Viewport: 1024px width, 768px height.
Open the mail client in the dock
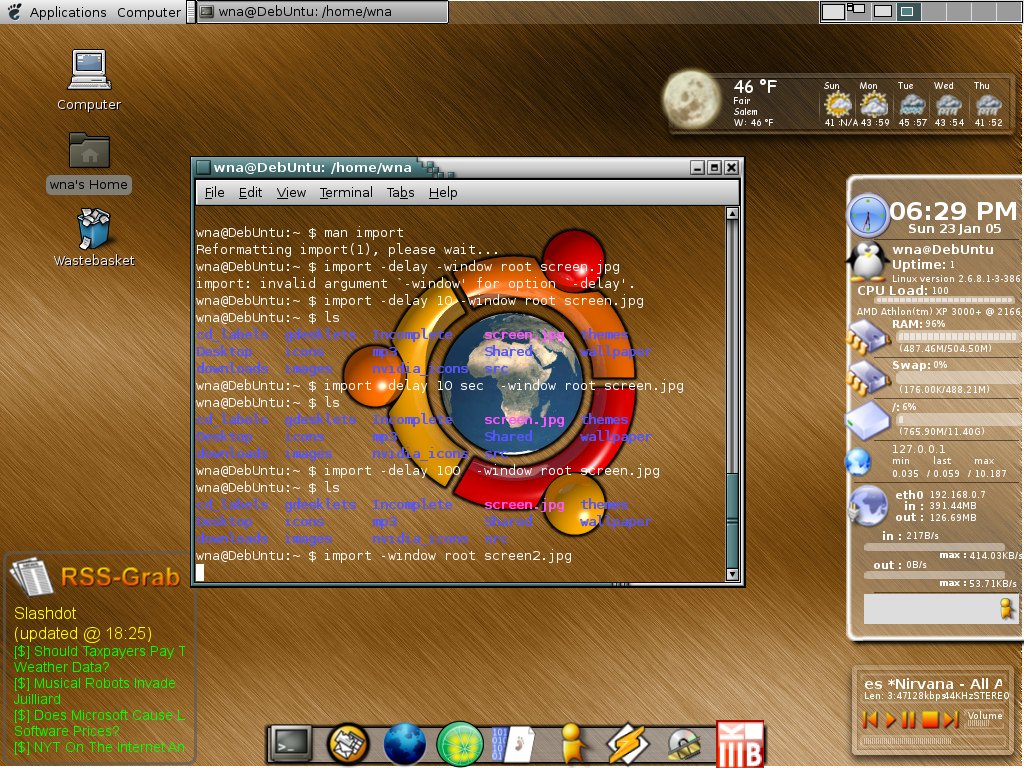(347, 744)
